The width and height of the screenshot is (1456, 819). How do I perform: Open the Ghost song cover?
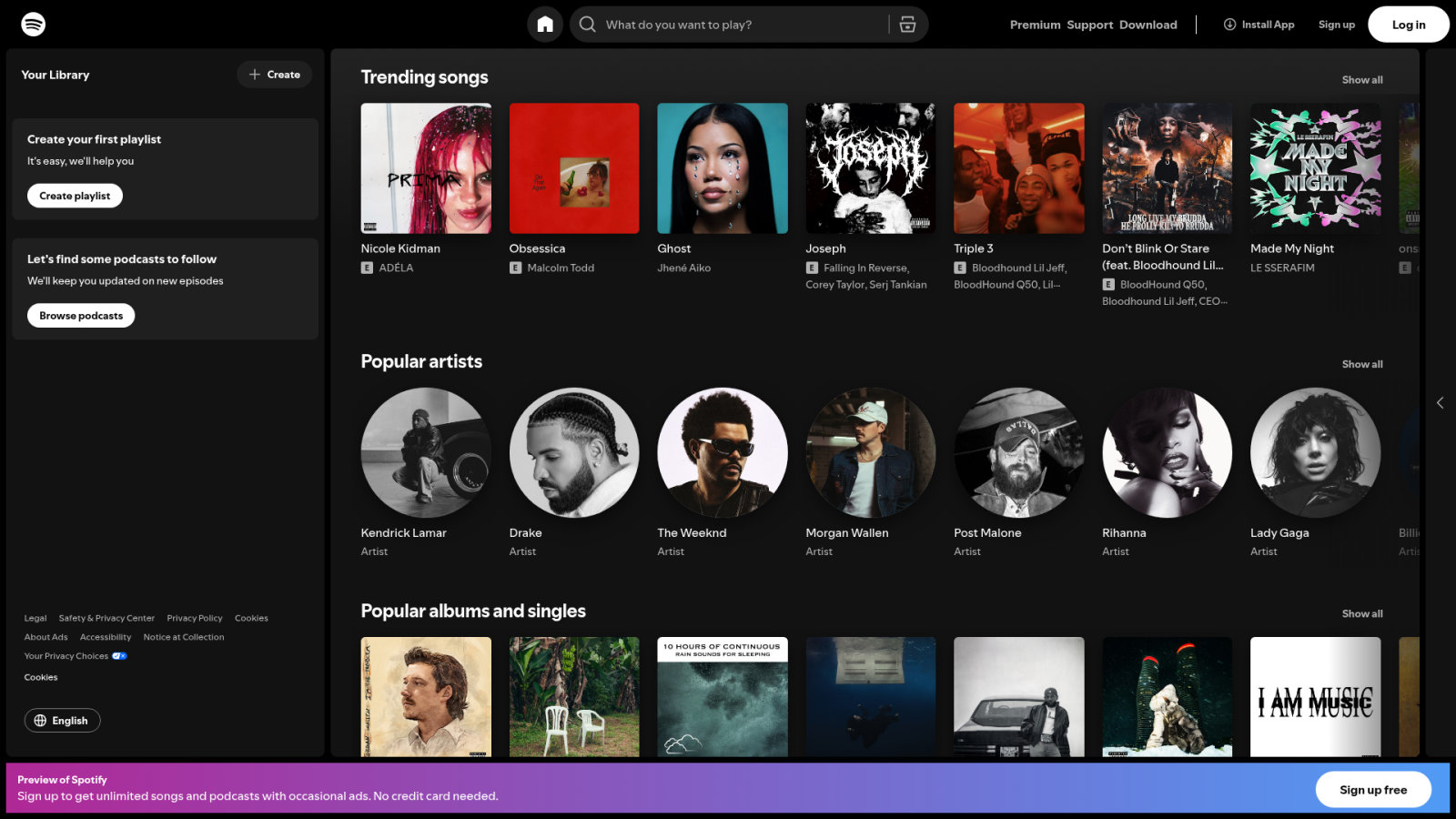click(723, 168)
